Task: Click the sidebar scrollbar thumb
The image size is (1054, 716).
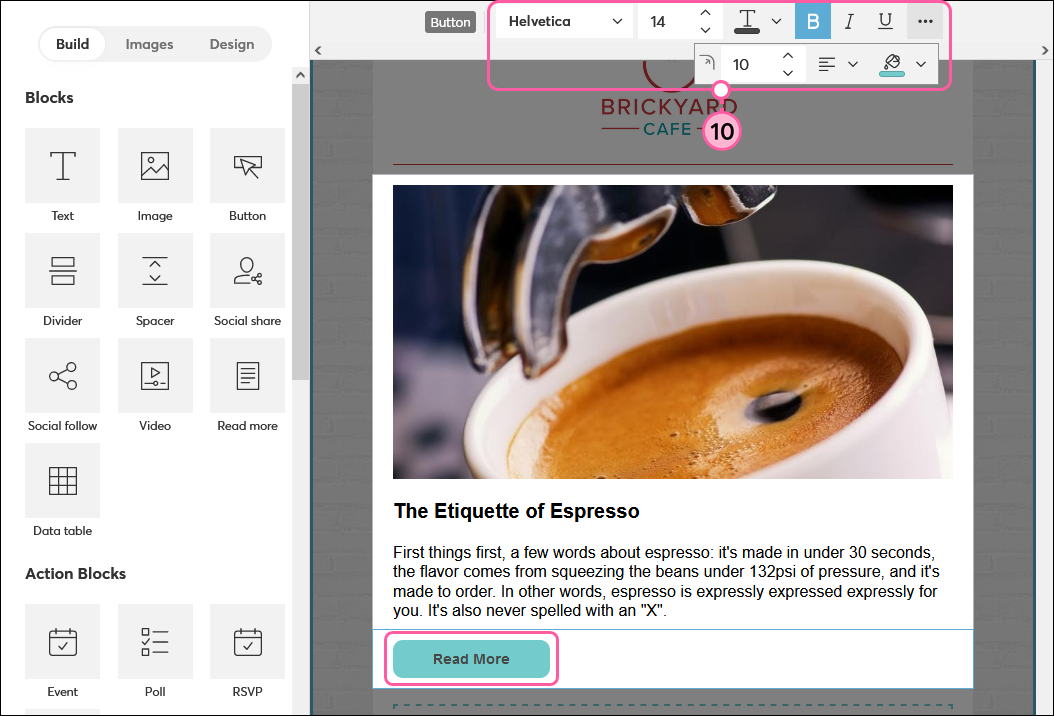Action: pos(300,232)
